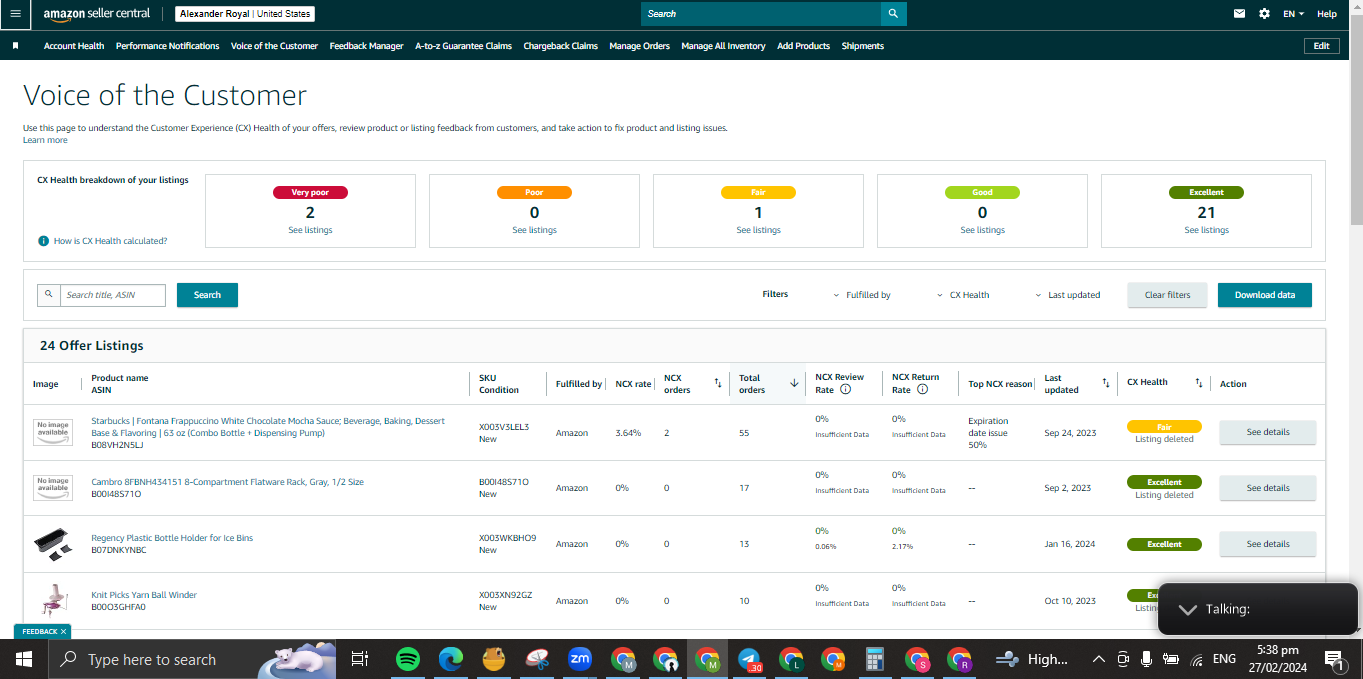
Task: Expand the Talking panel chevron
Action: point(1187,609)
